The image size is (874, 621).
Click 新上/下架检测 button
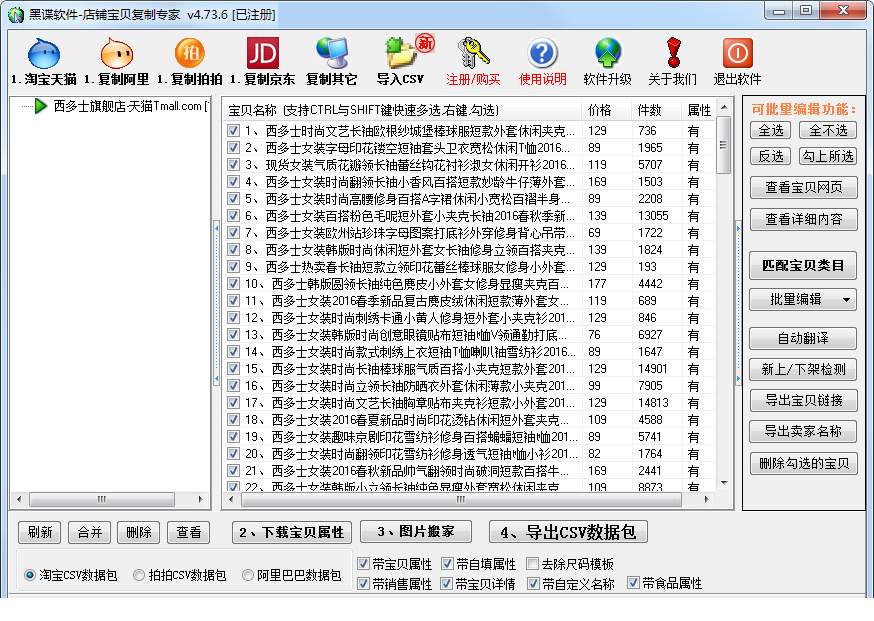click(803, 369)
